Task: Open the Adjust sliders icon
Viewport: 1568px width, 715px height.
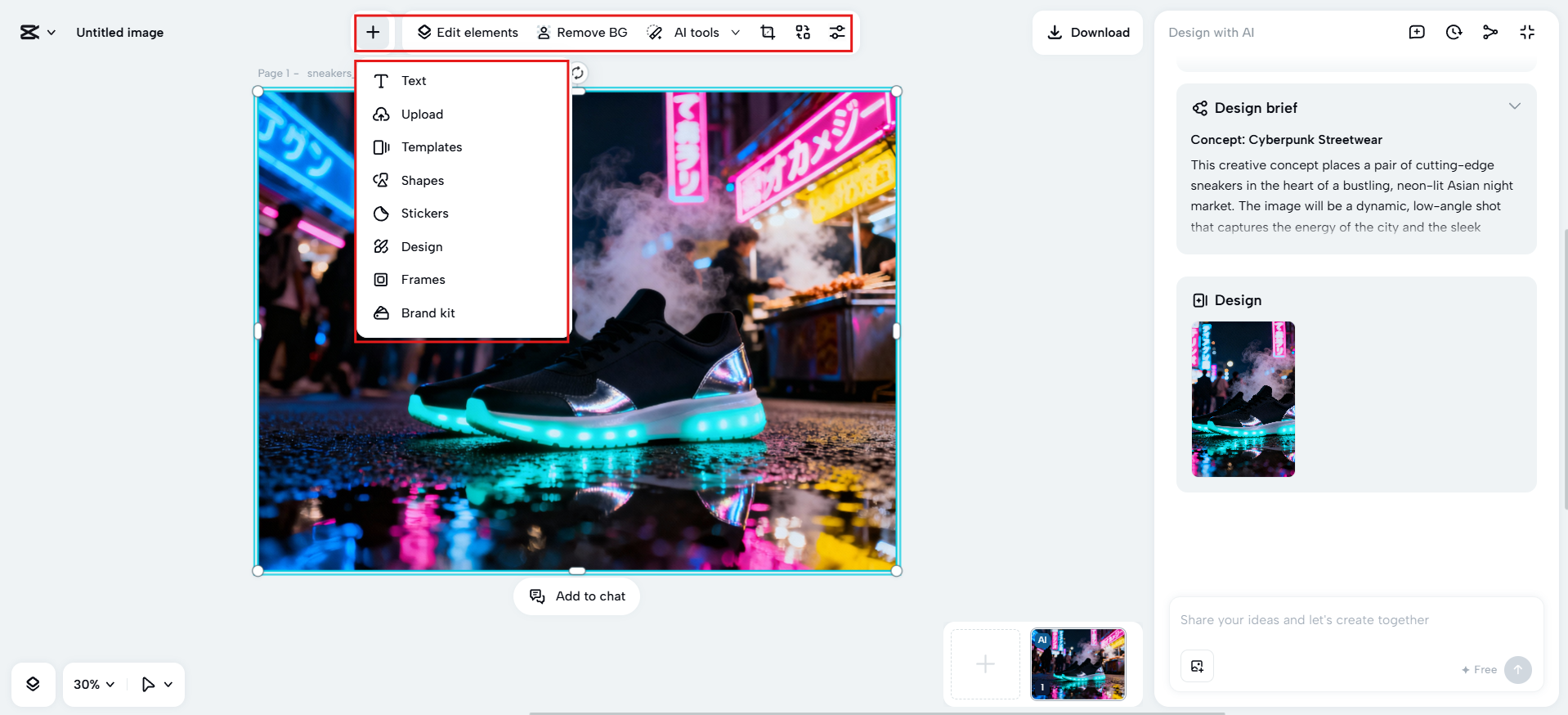Action: (837, 33)
